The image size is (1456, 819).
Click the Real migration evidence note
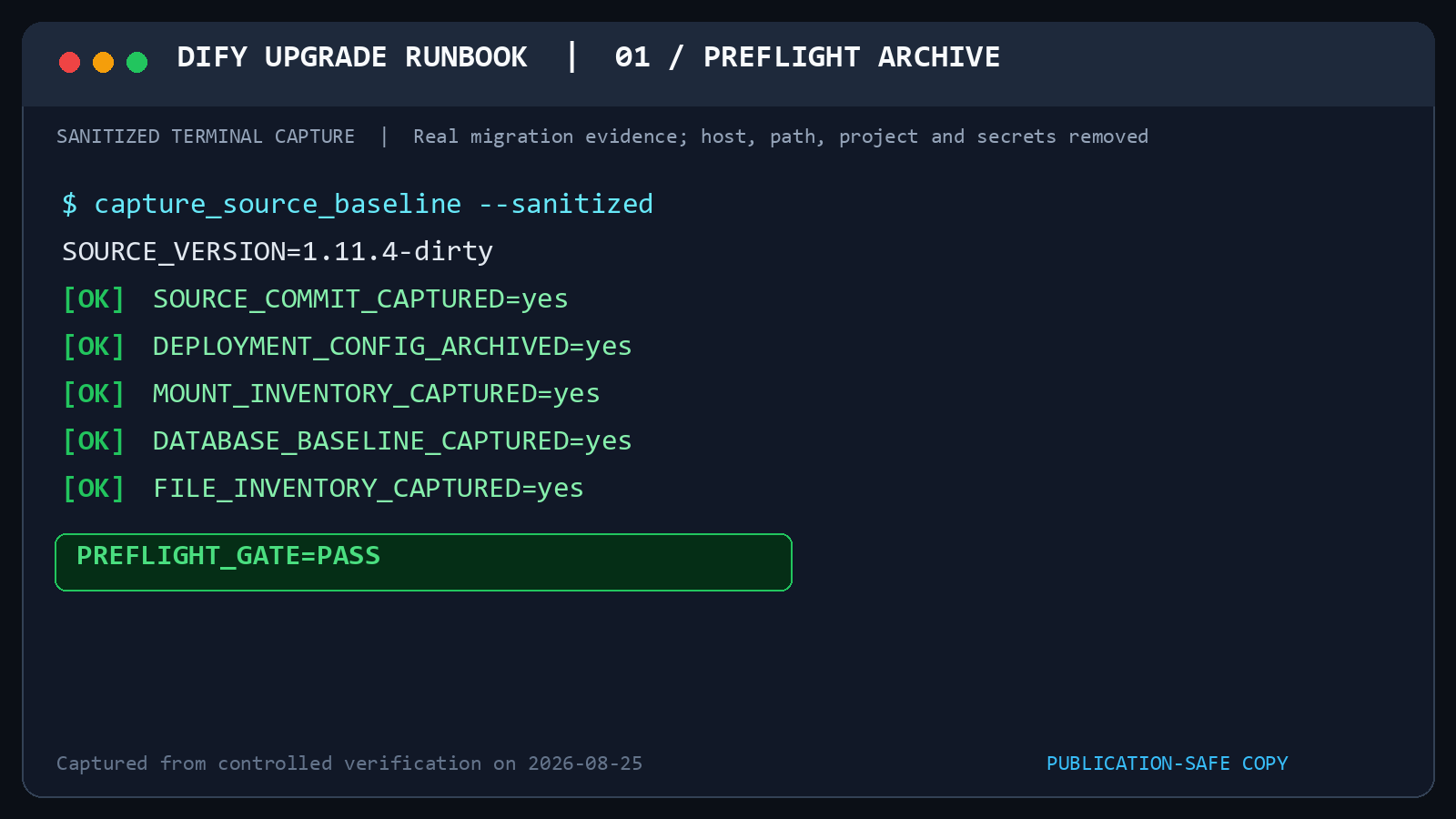tap(781, 136)
